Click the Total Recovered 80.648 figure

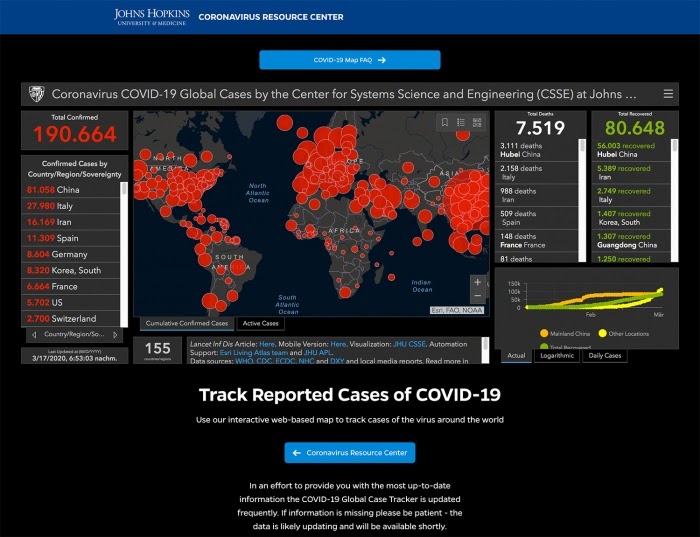634,128
